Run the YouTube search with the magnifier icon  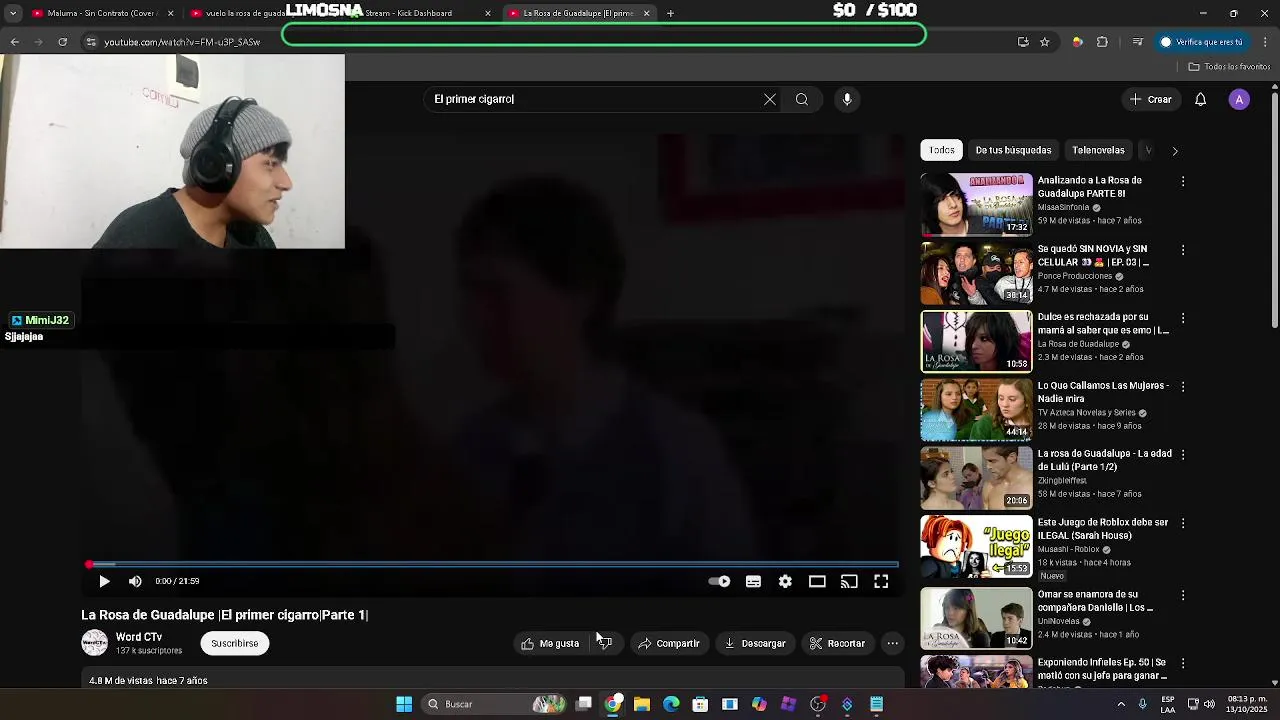click(x=802, y=99)
